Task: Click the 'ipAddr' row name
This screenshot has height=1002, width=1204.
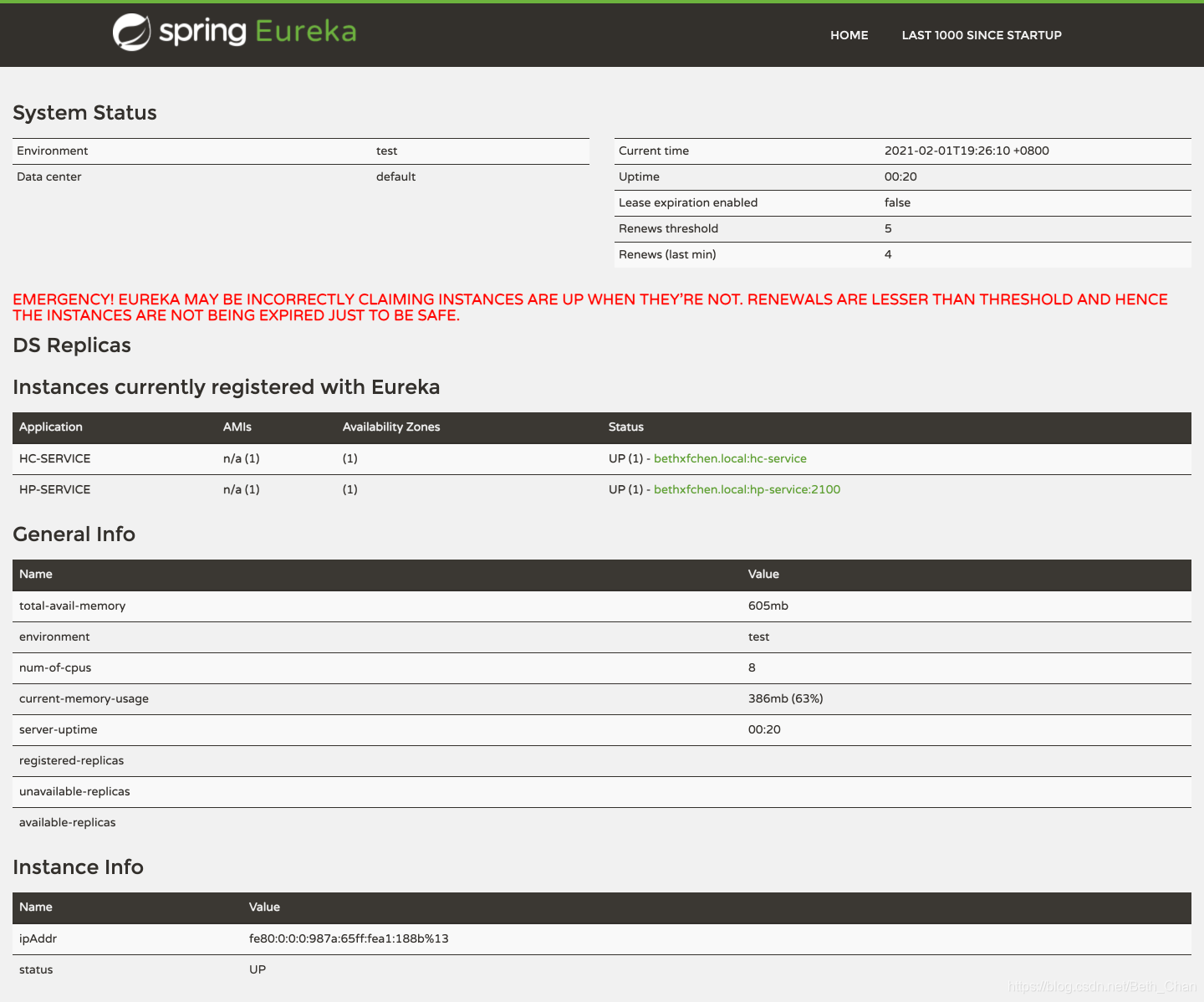Action: 38,938
